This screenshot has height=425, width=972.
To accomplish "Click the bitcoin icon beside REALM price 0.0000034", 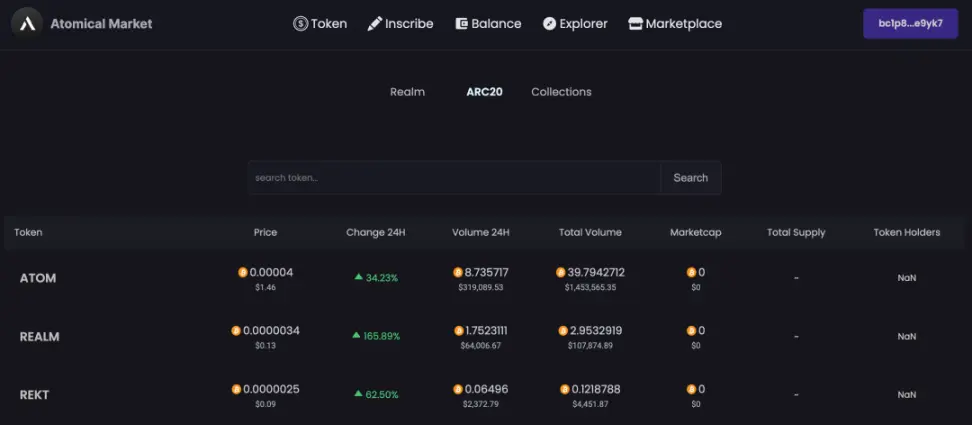I will pos(236,331).
